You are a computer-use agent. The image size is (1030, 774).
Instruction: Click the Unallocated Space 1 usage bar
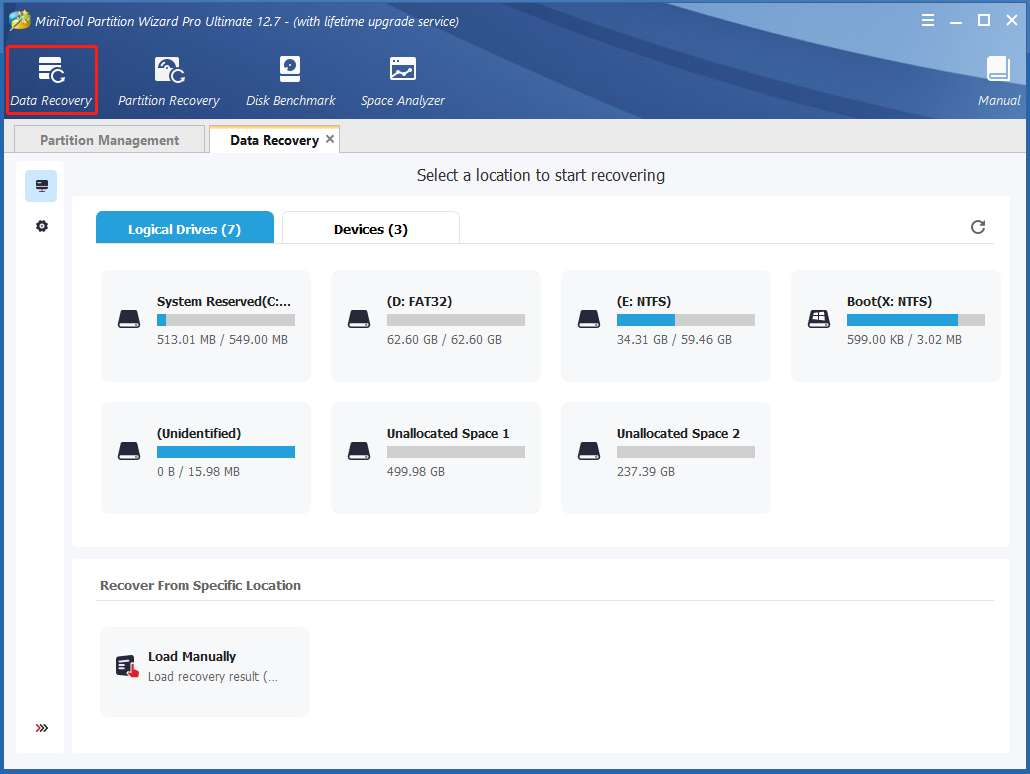456,452
